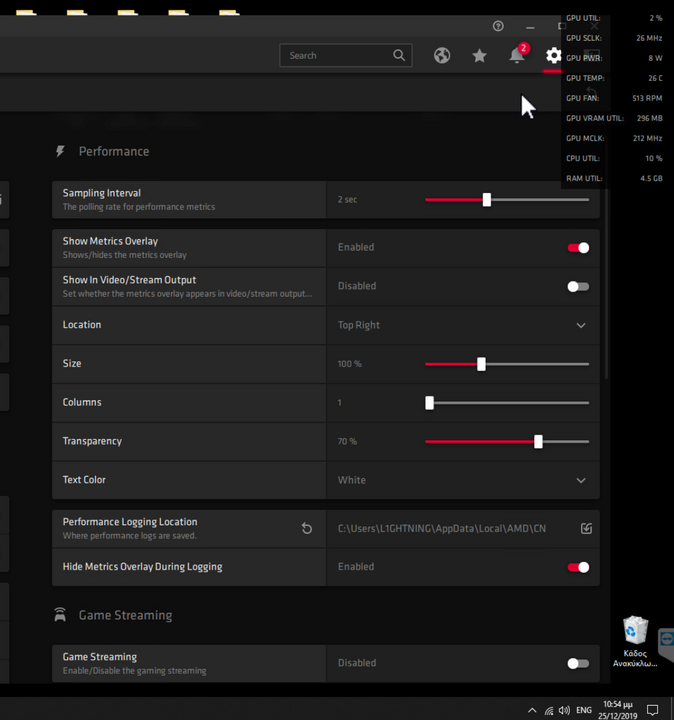
Task: Open the Recycle Bin desktop icon
Action: click(x=635, y=641)
